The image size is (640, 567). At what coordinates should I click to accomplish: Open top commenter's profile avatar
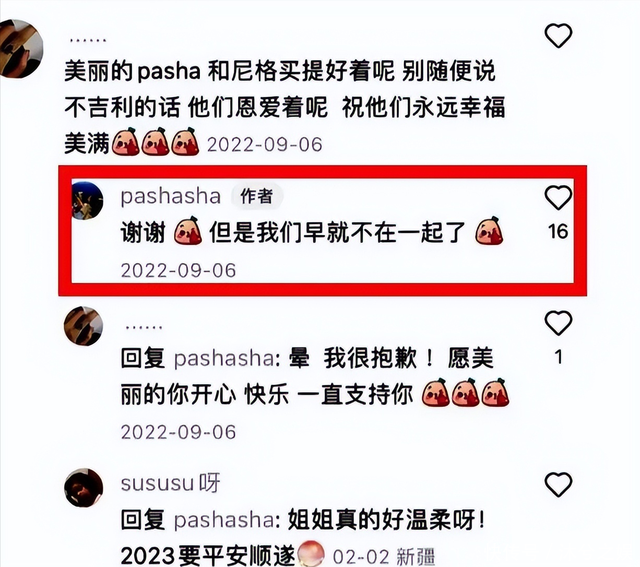pyautogui.click(x=20, y=48)
